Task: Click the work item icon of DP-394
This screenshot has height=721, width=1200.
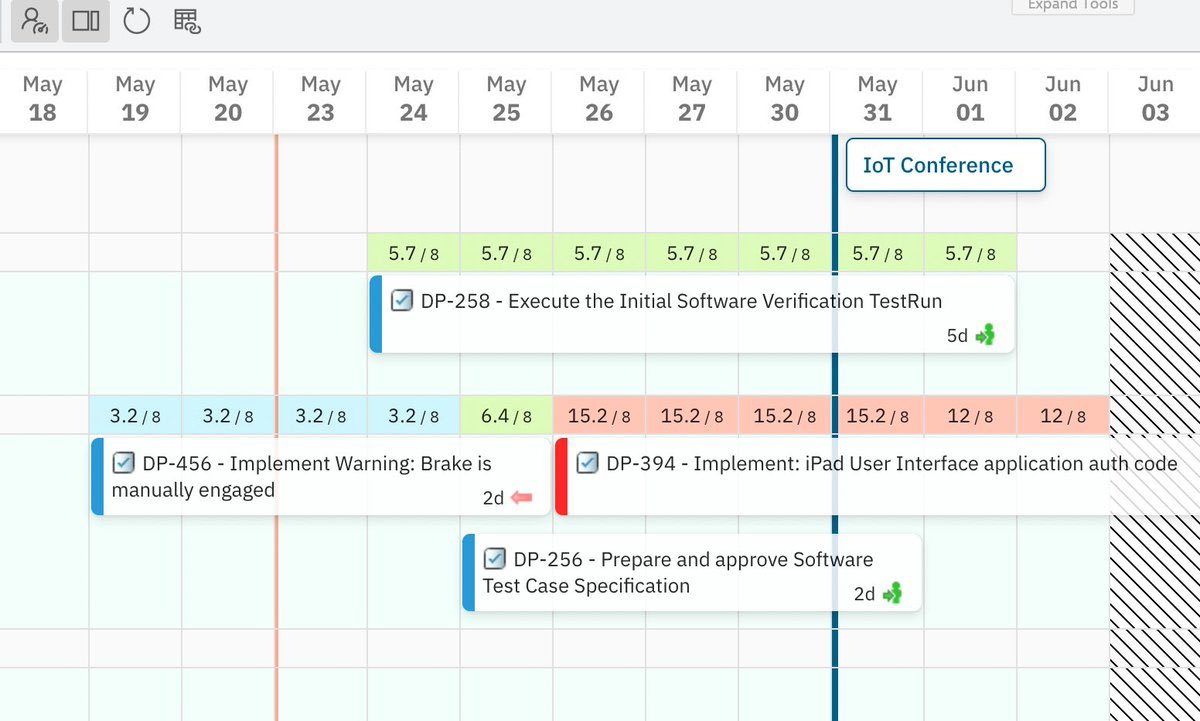Action: pyautogui.click(x=588, y=463)
